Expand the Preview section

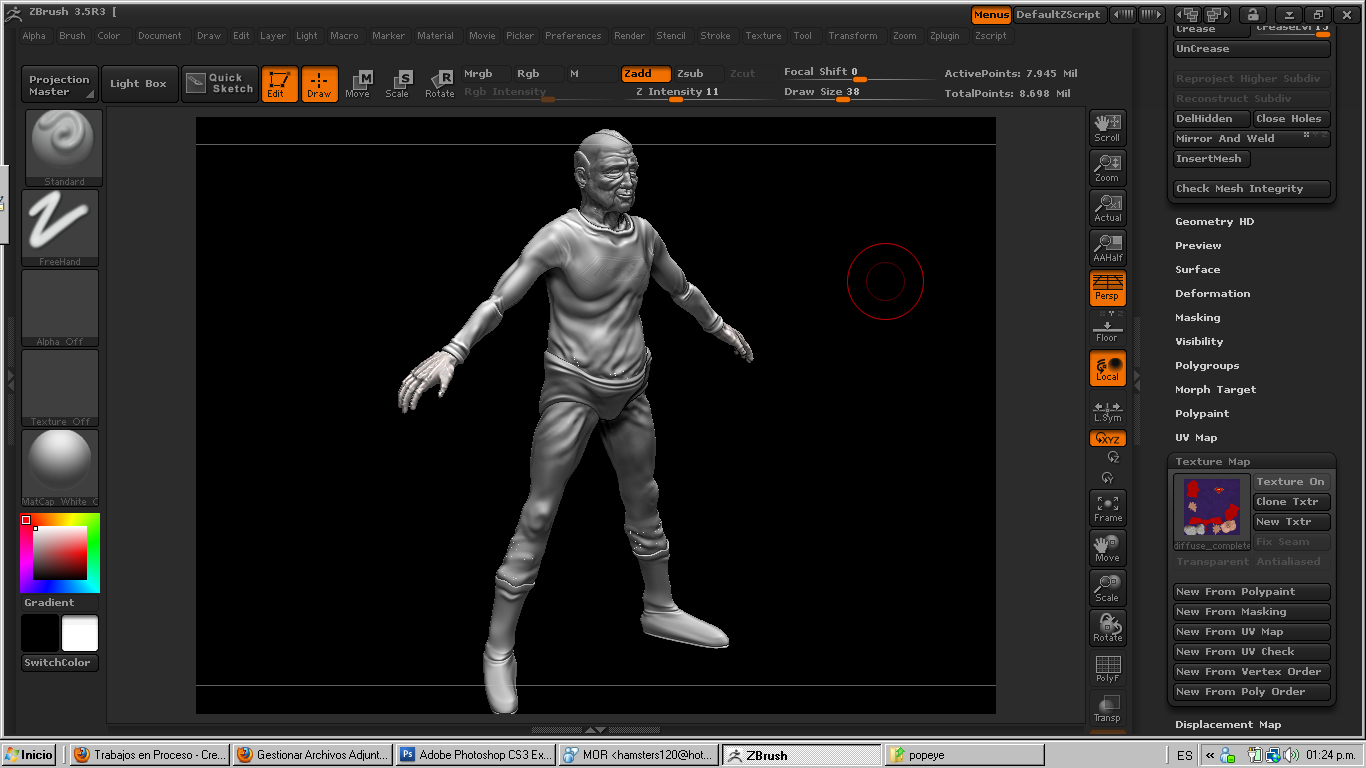[x=1198, y=246]
